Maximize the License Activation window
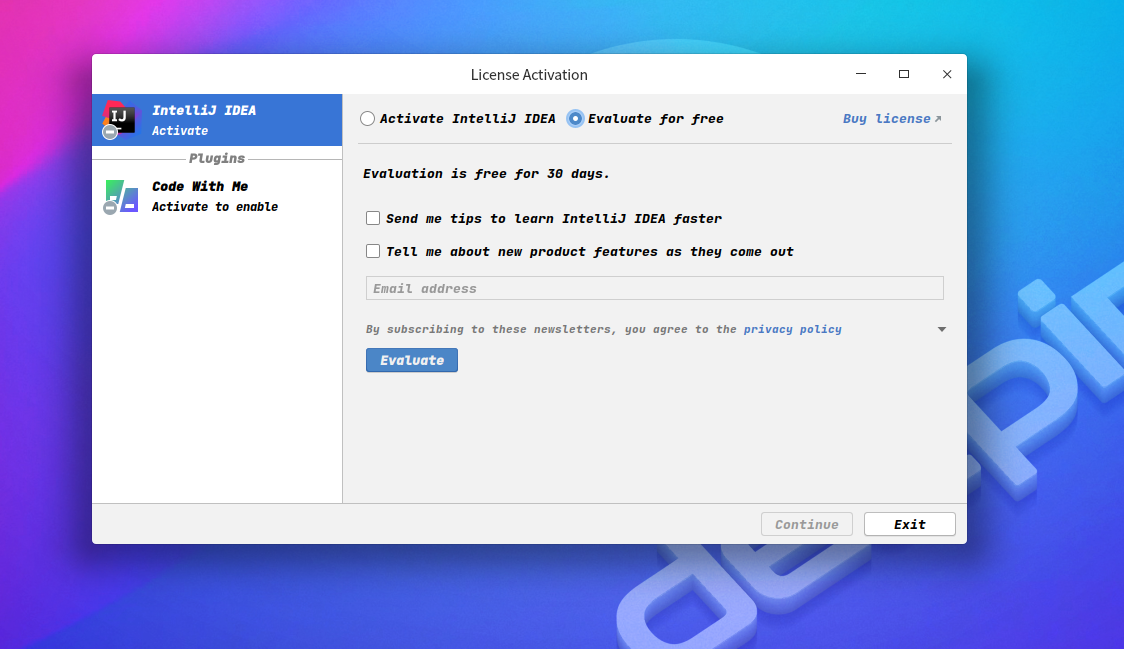The image size is (1124, 649). pos(904,74)
